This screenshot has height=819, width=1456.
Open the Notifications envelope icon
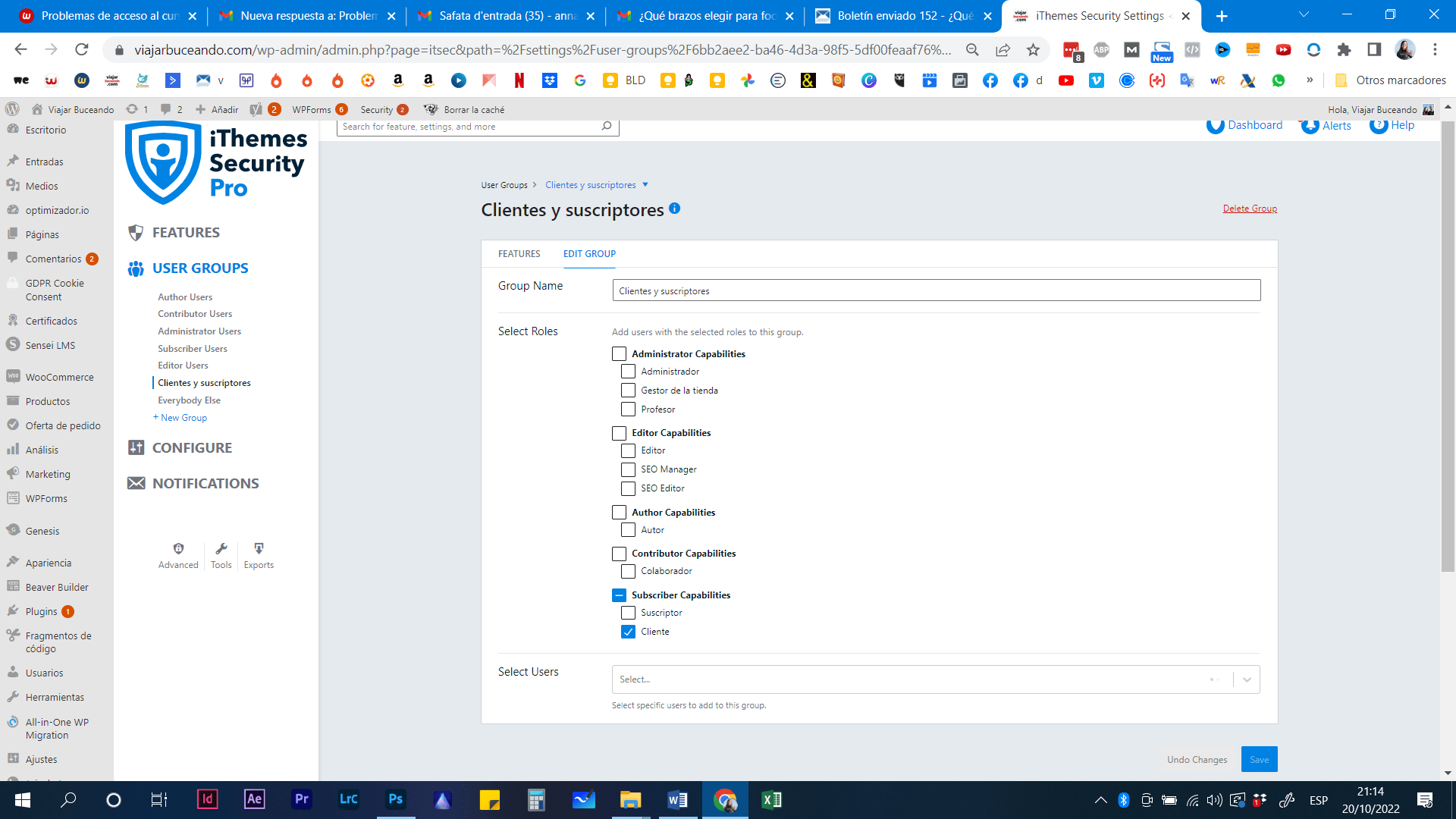[136, 484]
